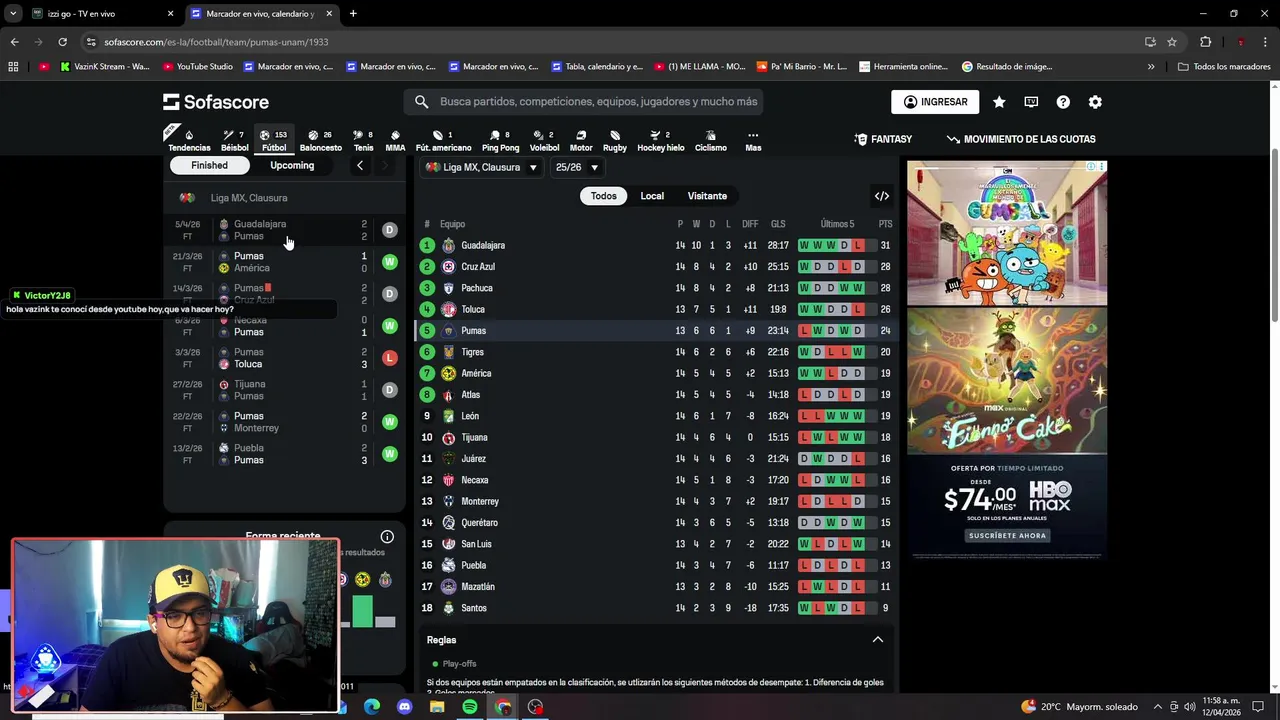Open the Tendencias sport category
The height and width of the screenshot is (720, 1280).
189,141
